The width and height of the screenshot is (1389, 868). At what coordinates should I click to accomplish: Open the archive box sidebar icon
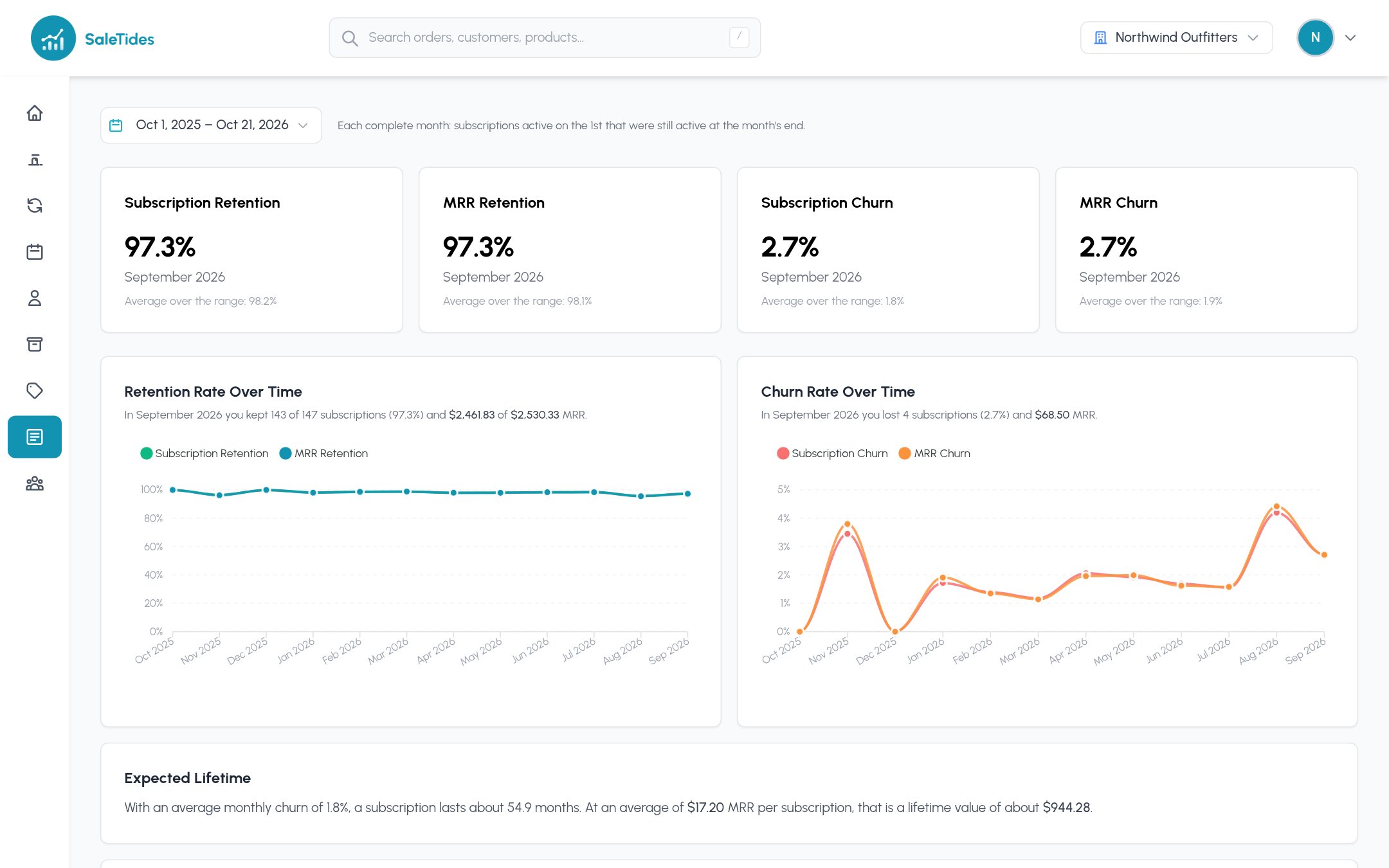35,345
